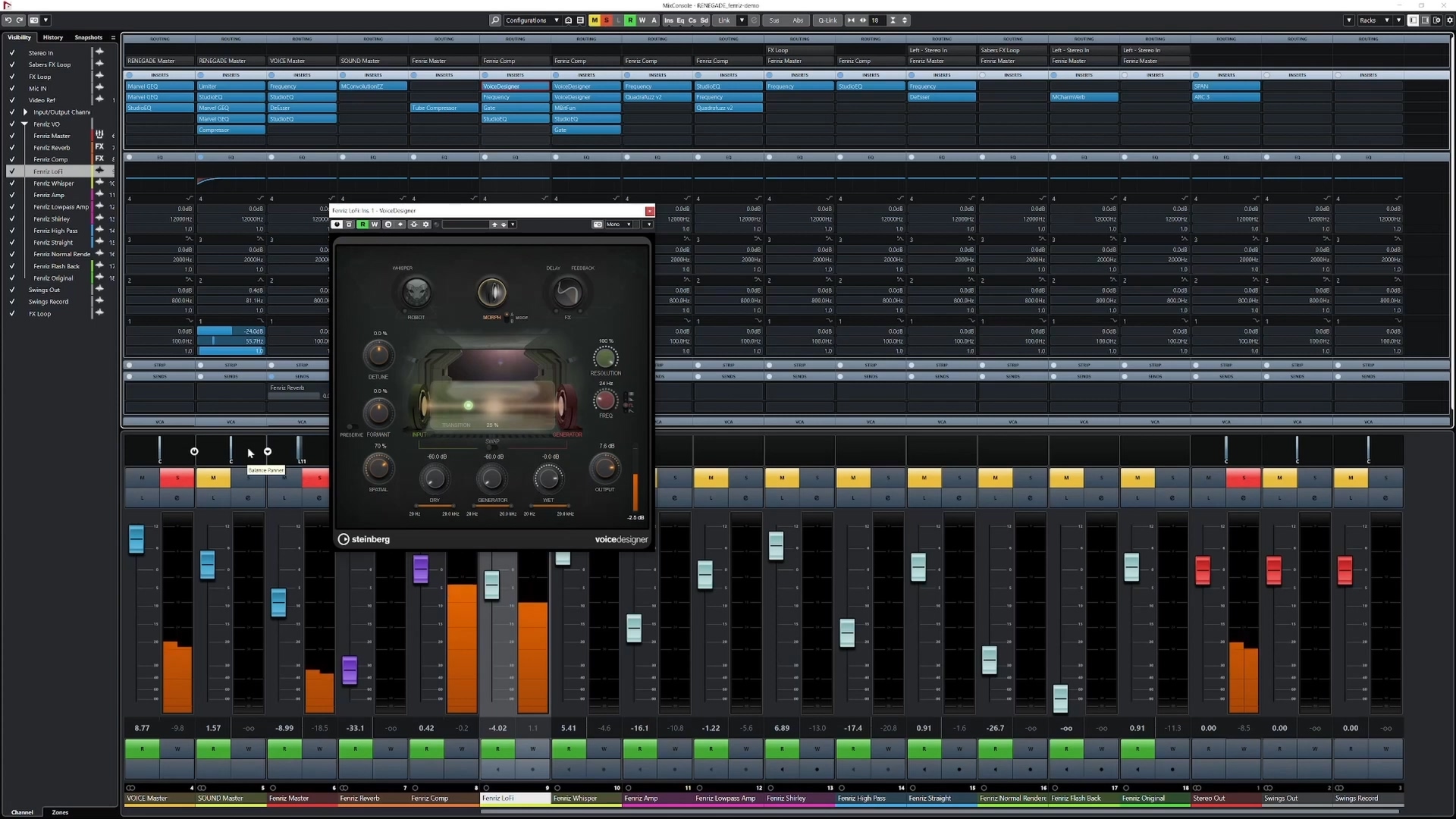Viewport: 1456px width, 819px height.
Task: Toggle the global Read automation button
Action: pos(630,20)
